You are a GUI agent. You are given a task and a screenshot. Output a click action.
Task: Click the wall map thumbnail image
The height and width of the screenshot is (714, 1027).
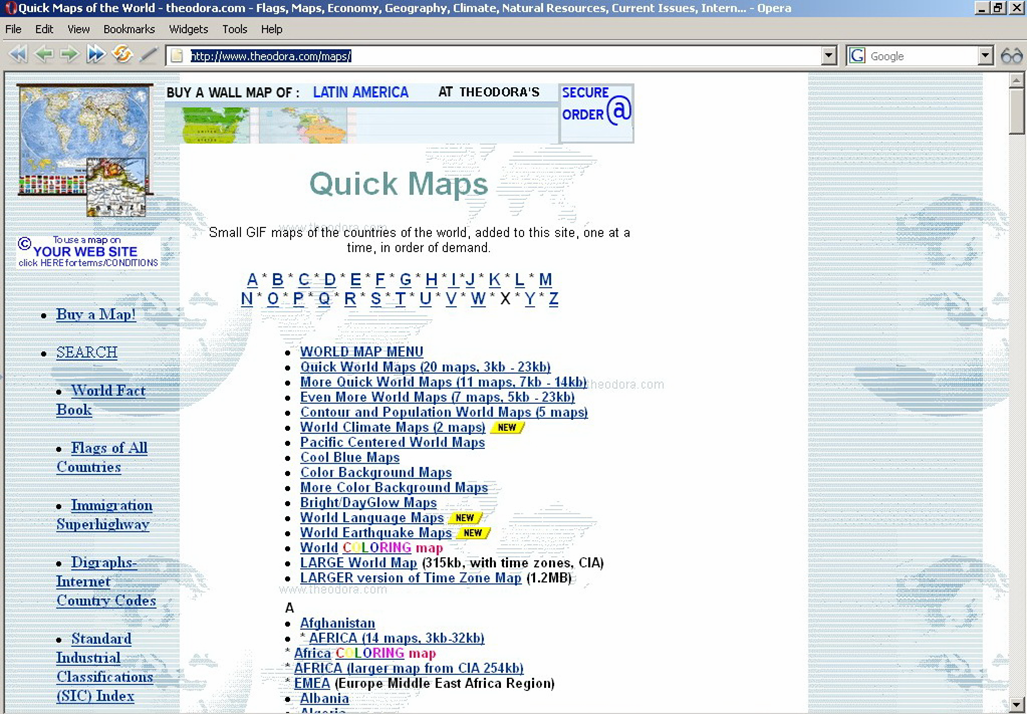(x=85, y=150)
